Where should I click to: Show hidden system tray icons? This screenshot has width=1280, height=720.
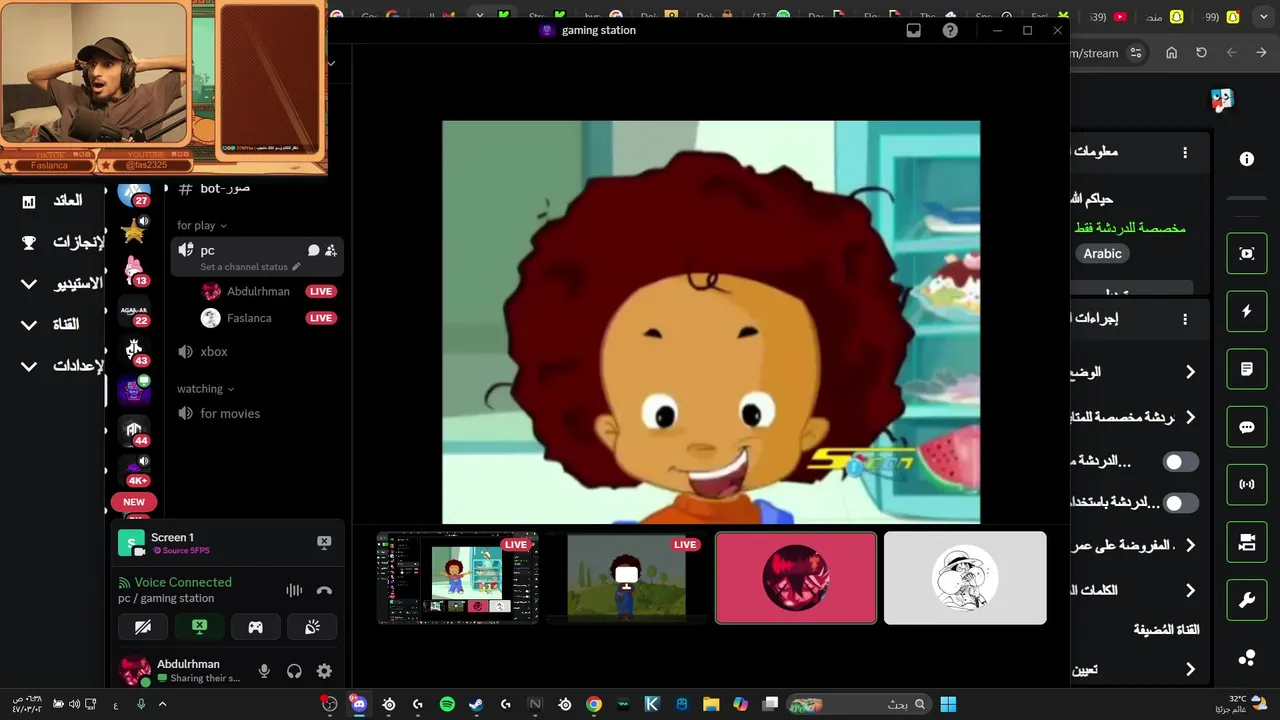click(x=162, y=704)
